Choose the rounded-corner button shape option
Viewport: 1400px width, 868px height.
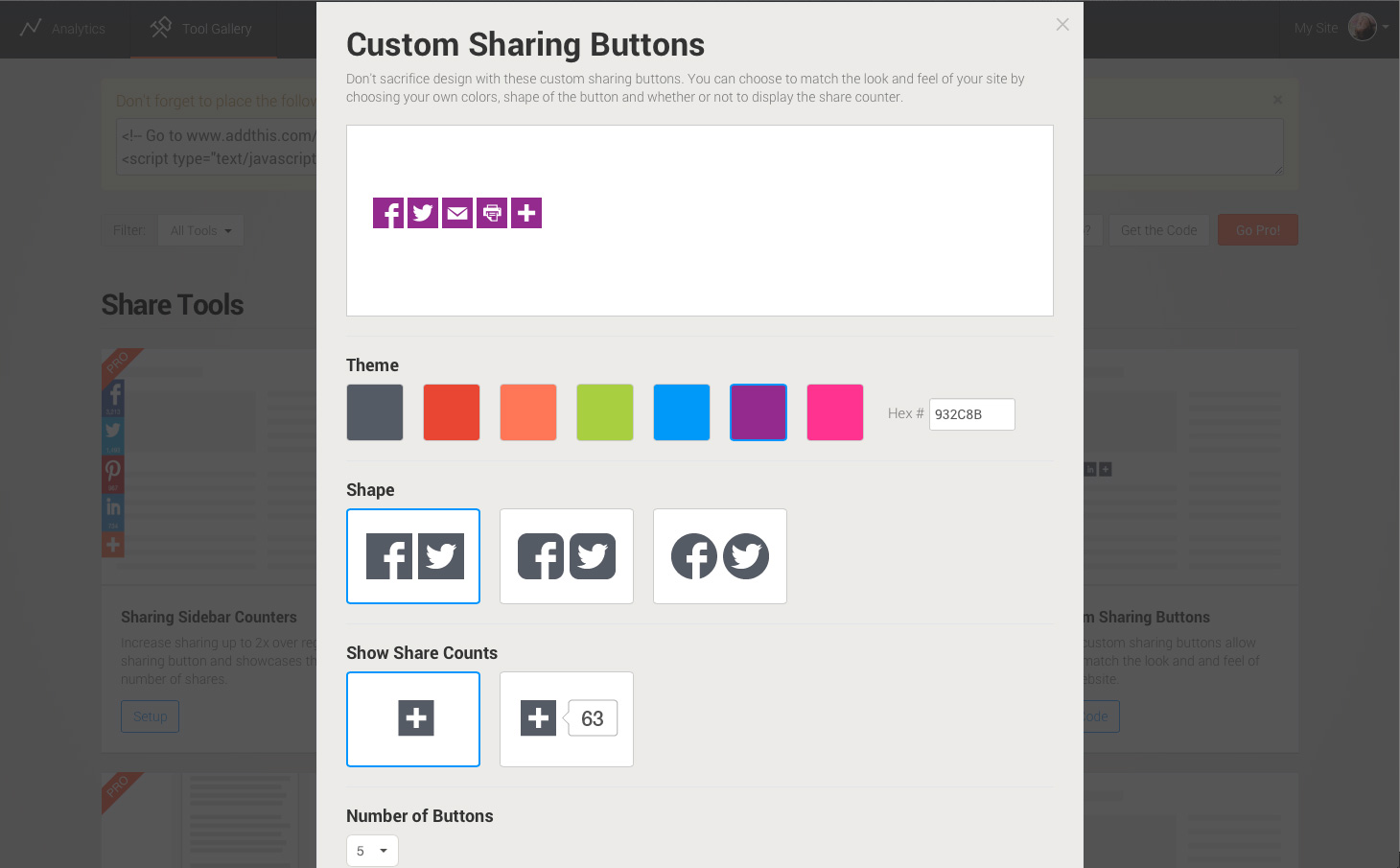[x=567, y=556]
